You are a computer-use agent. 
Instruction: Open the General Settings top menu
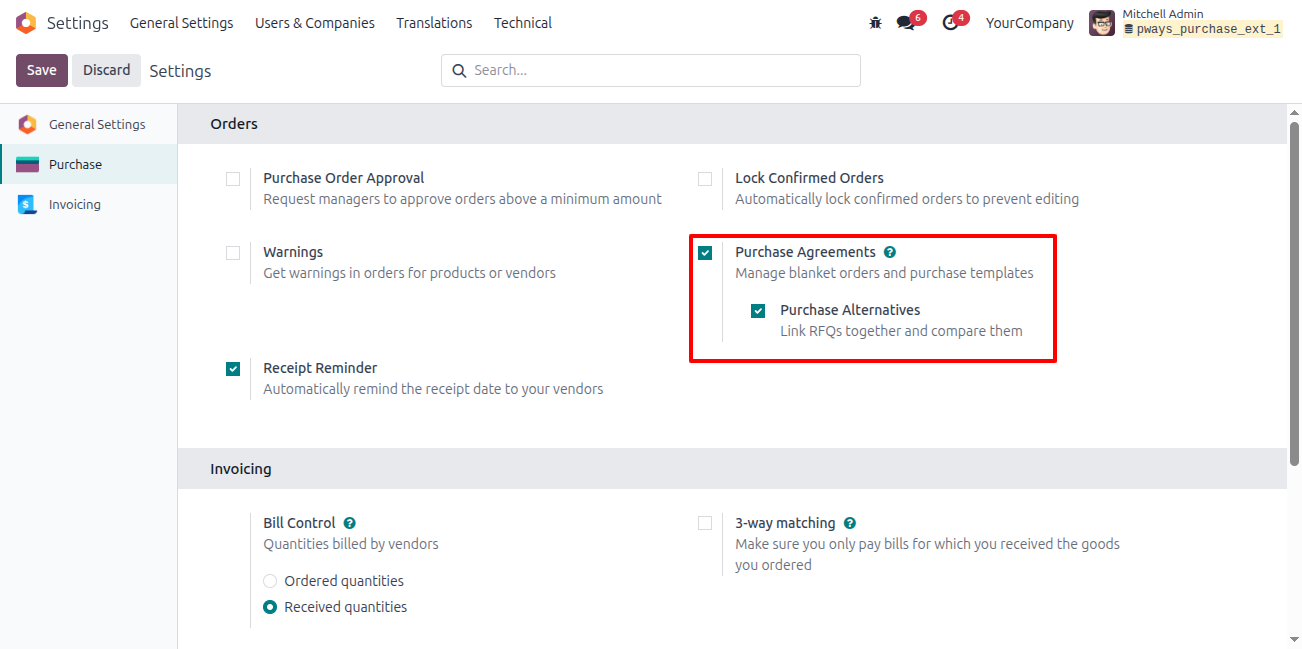181,23
